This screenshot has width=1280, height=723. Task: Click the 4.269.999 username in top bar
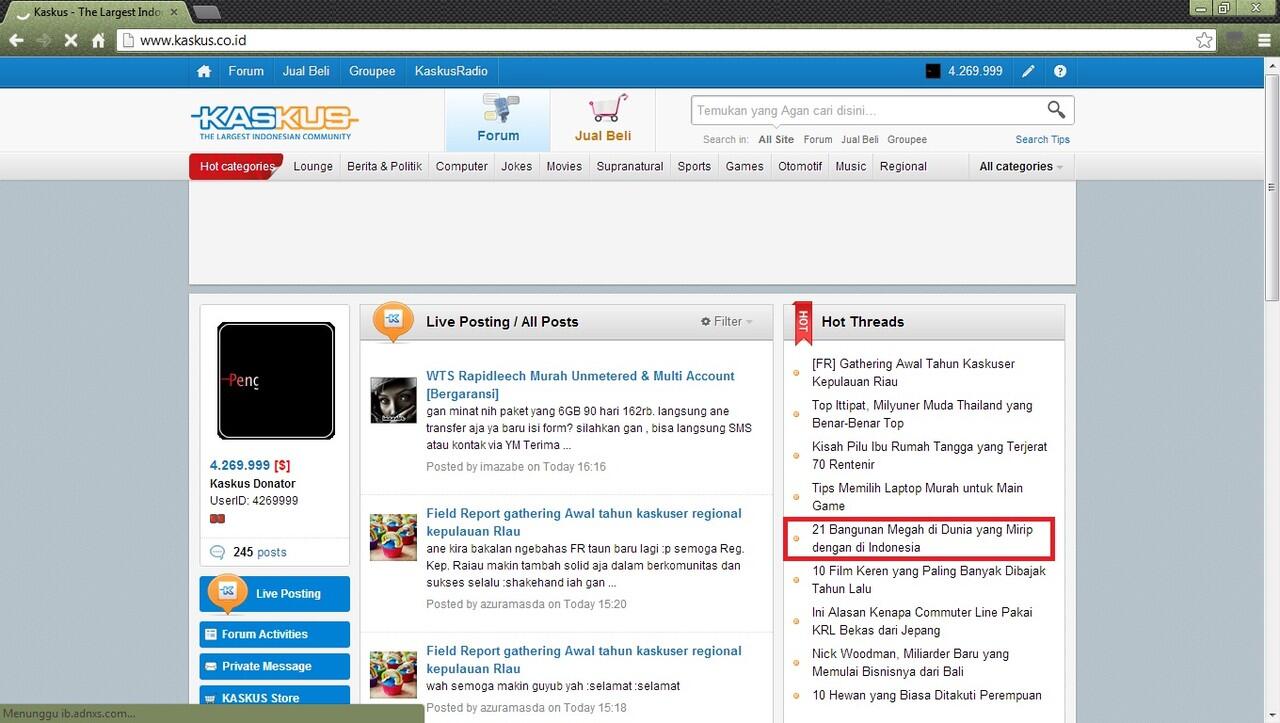pos(975,71)
